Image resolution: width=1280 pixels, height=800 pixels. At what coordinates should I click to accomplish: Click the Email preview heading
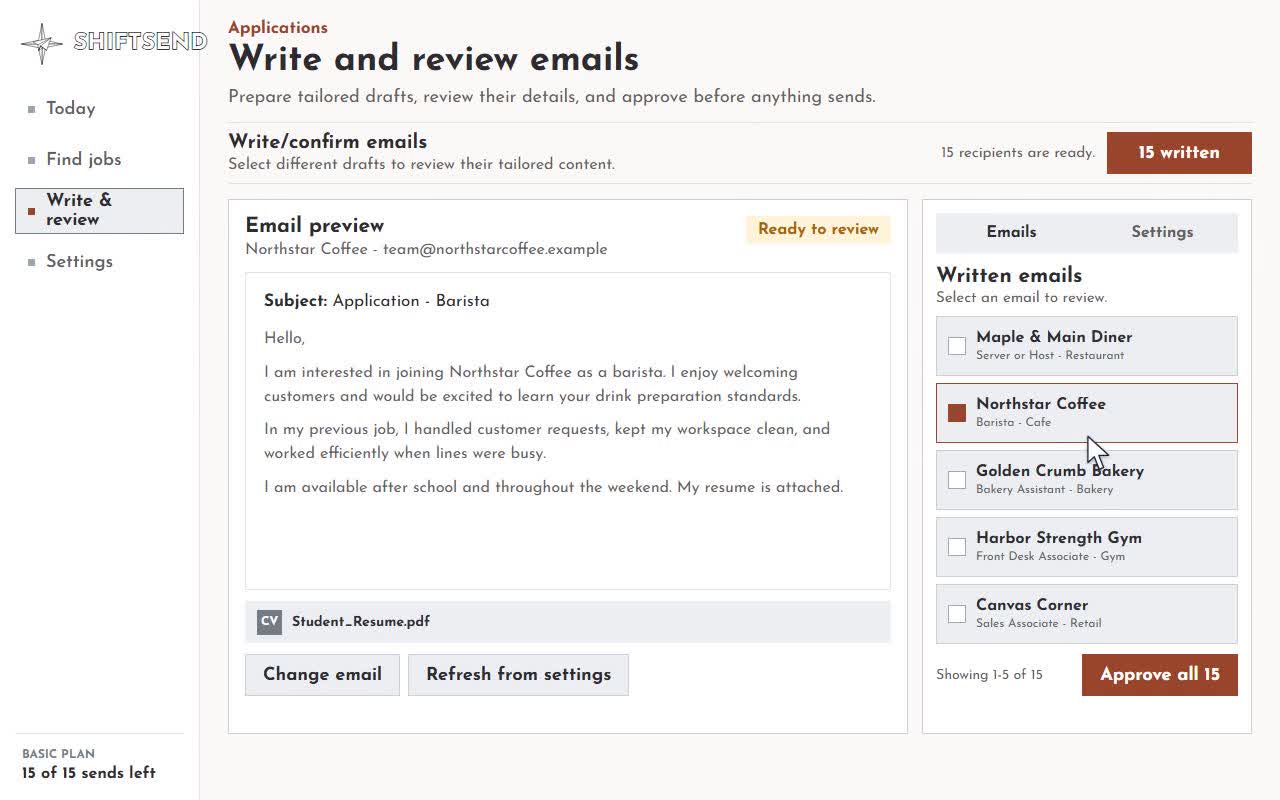point(315,226)
